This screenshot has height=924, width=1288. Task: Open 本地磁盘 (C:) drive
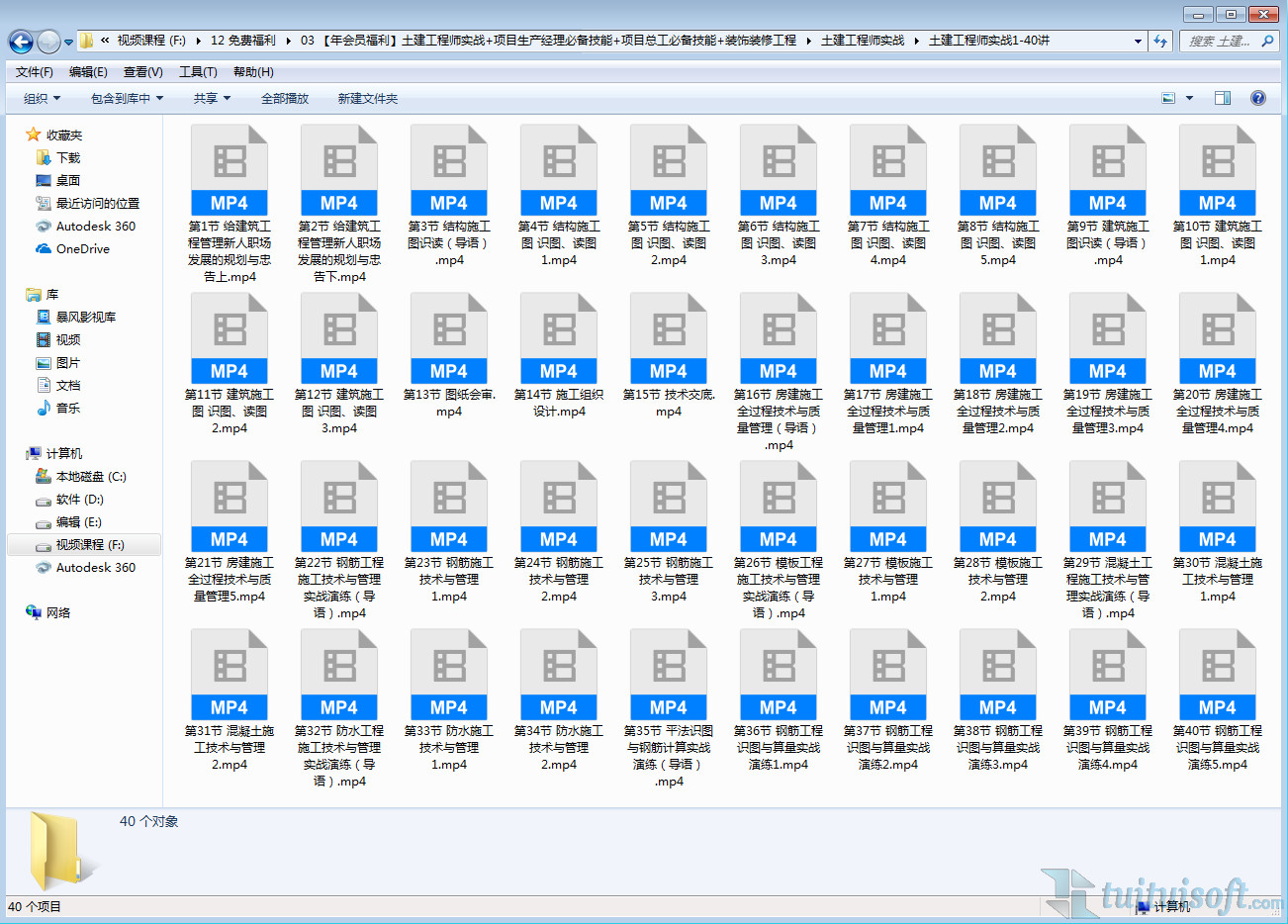90,477
